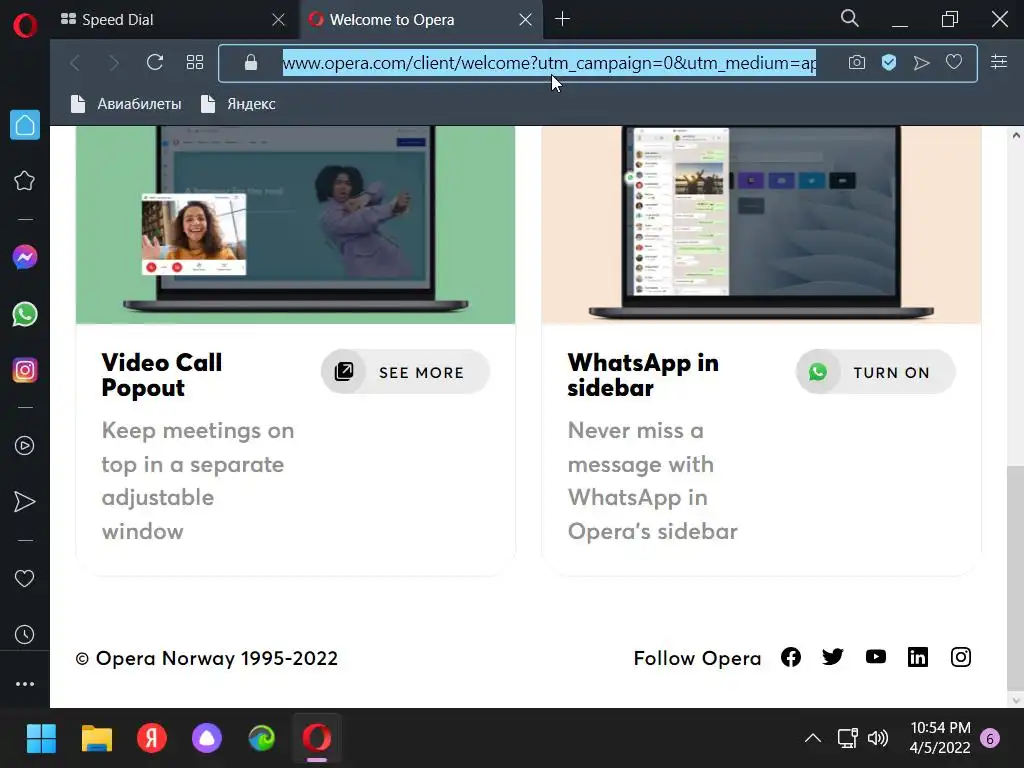Open Easy Setup sliders icon
The image size is (1024, 768).
(x=999, y=63)
